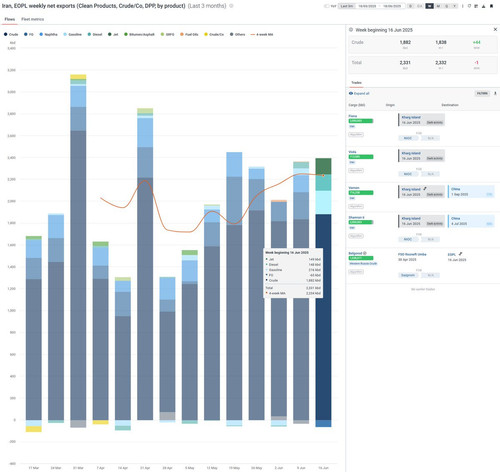Click the alert bell icon in top toolbar
Screen dimensions: 500x472
point(483,6)
